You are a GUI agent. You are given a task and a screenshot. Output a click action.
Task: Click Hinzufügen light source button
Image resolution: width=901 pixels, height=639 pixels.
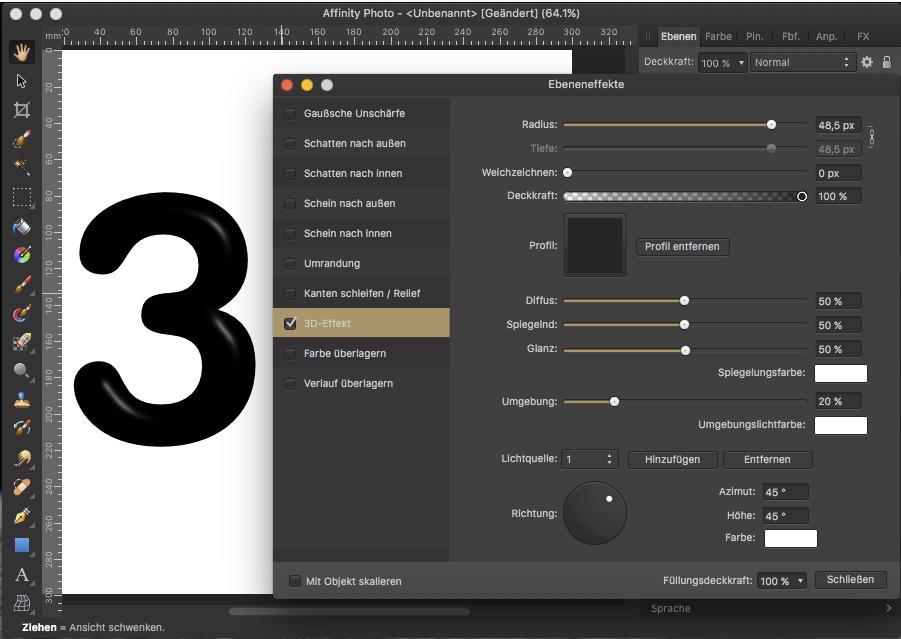(x=672, y=459)
